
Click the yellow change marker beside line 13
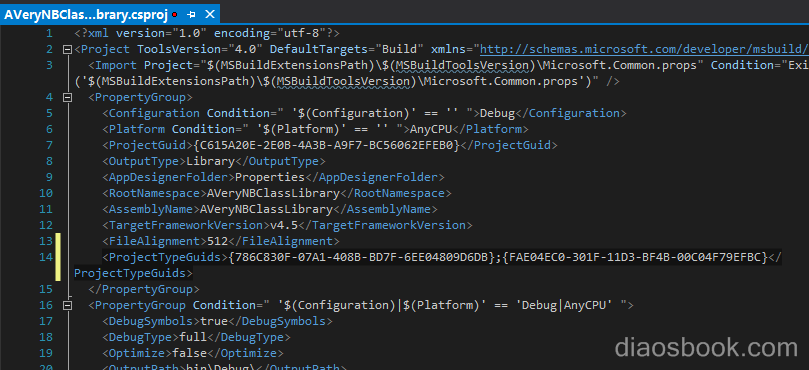pyautogui.click(x=58, y=241)
